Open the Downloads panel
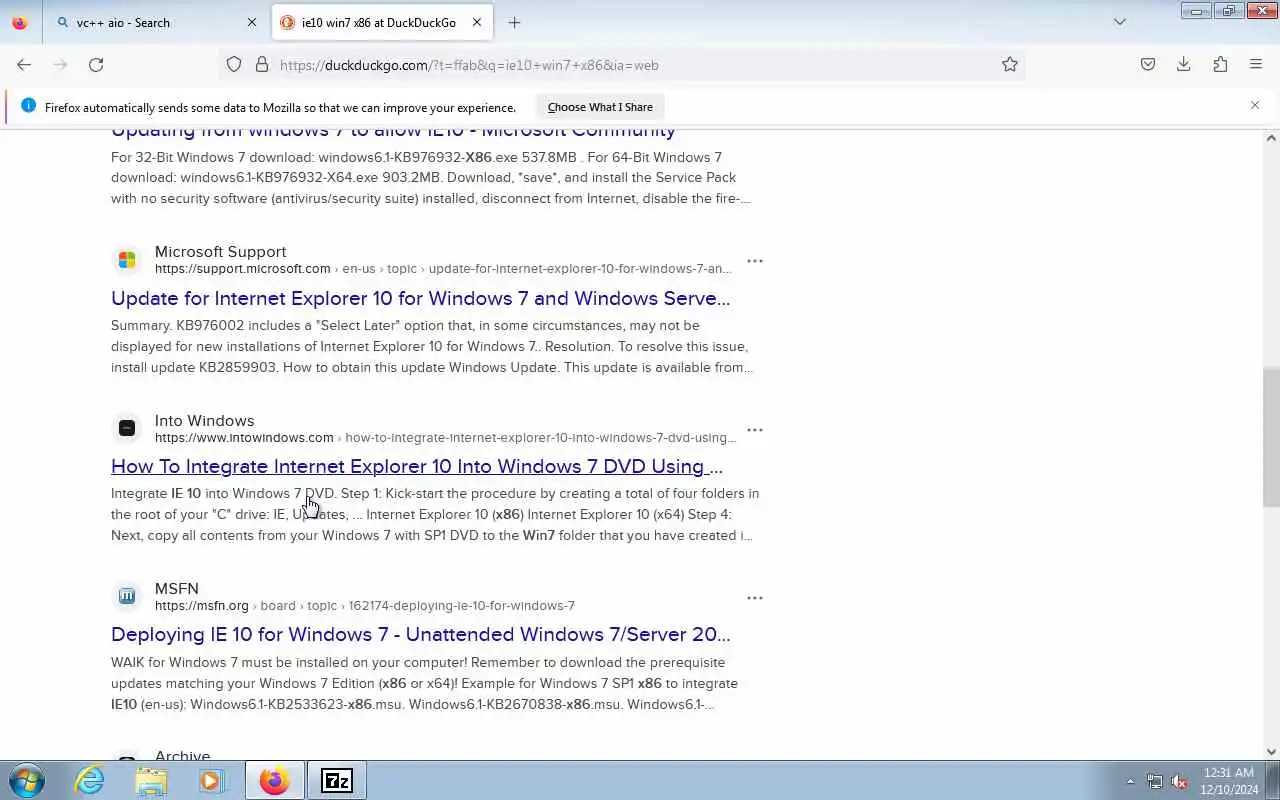 pyautogui.click(x=1184, y=64)
